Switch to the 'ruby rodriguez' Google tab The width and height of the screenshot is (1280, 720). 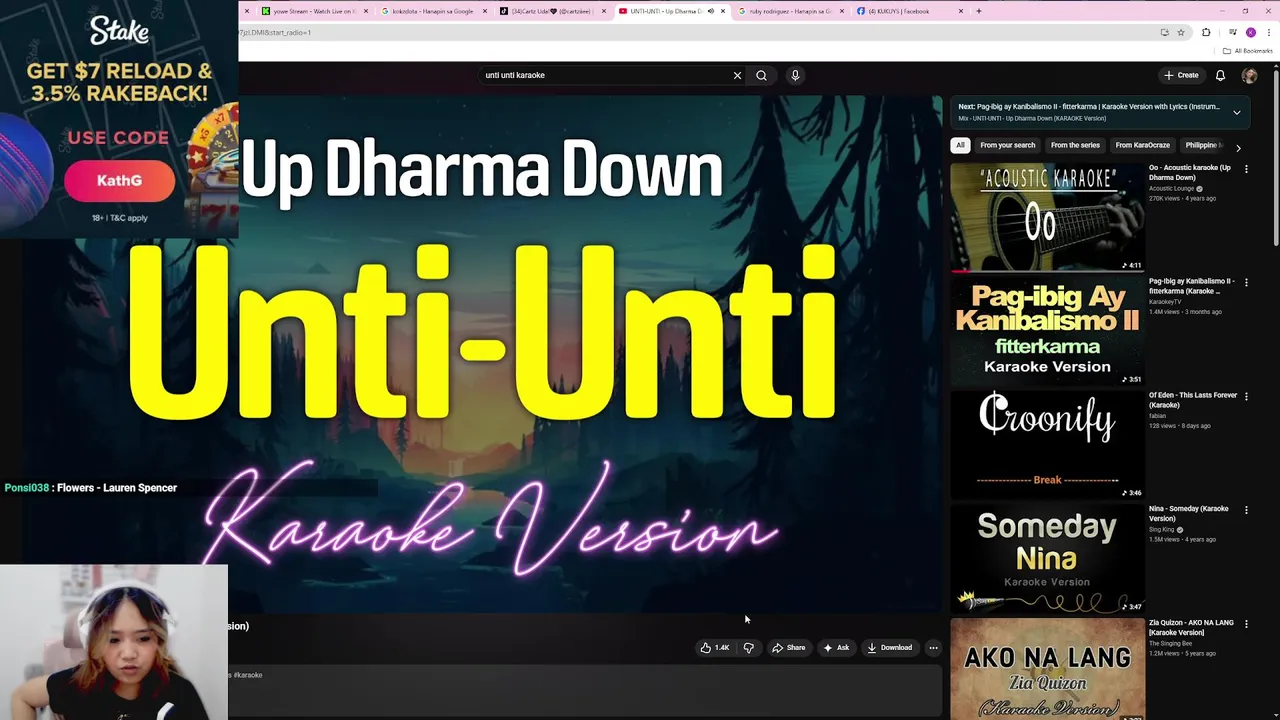click(790, 11)
